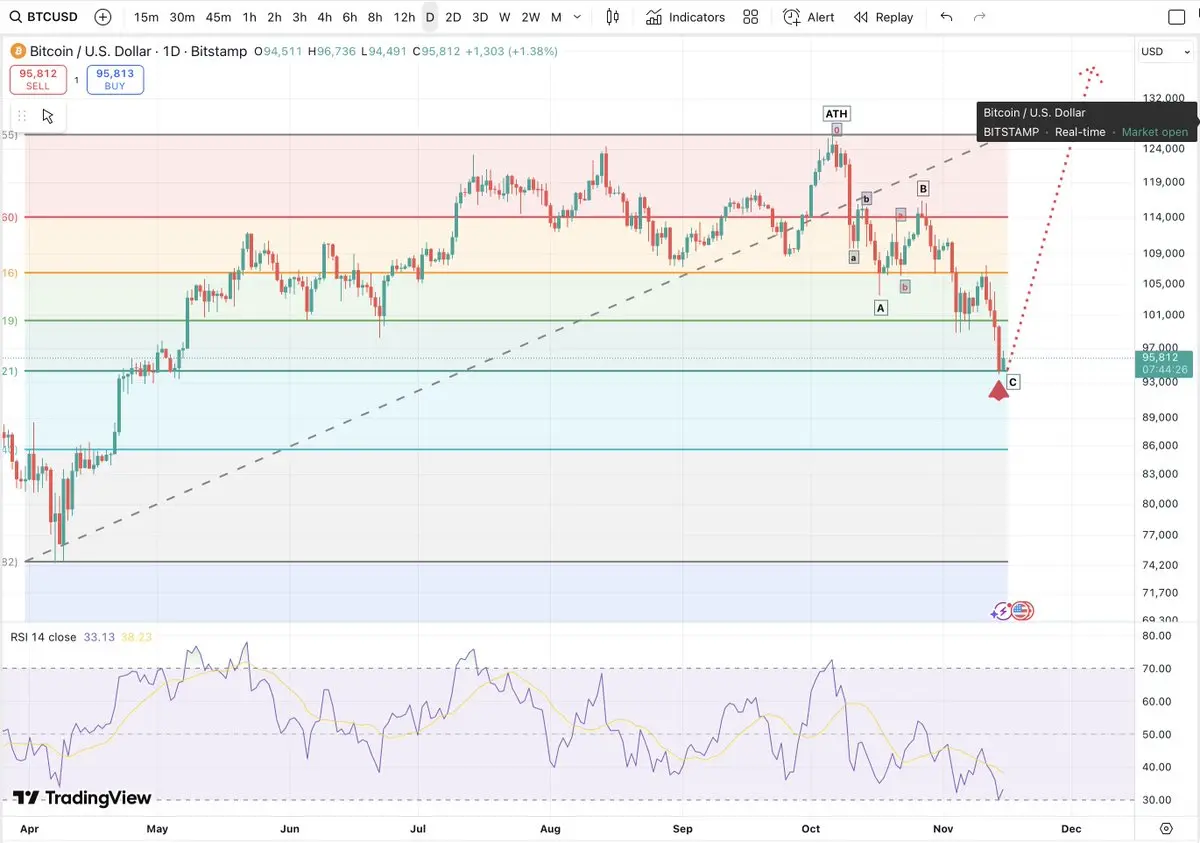1200x843 pixels.
Task: Switch to the 4h timeframe
Action: tap(324, 17)
